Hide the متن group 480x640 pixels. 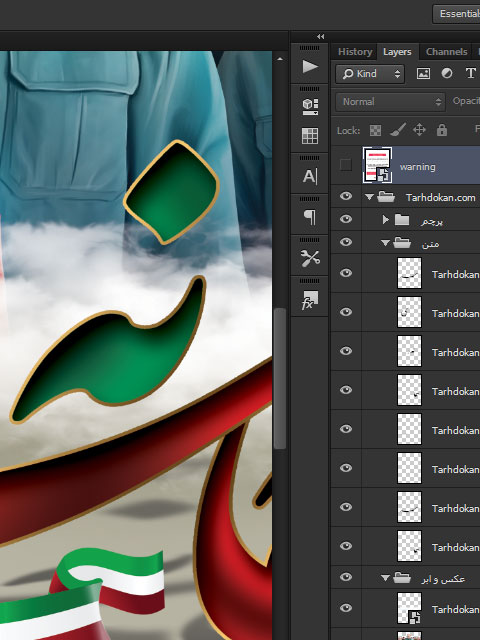click(x=346, y=242)
